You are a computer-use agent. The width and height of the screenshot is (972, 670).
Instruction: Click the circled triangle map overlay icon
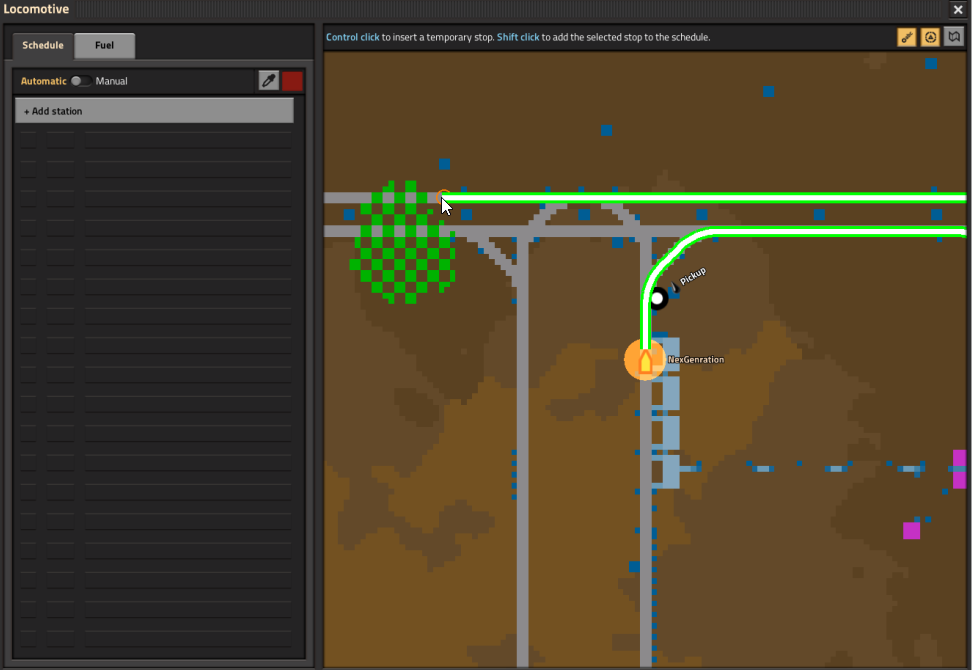click(930, 37)
